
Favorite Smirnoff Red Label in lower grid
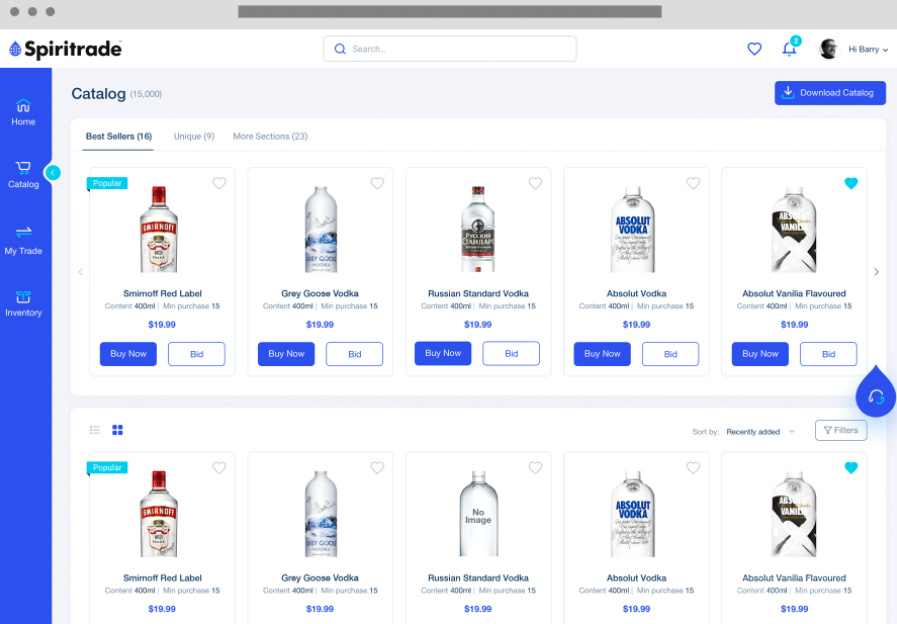tap(219, 467)
